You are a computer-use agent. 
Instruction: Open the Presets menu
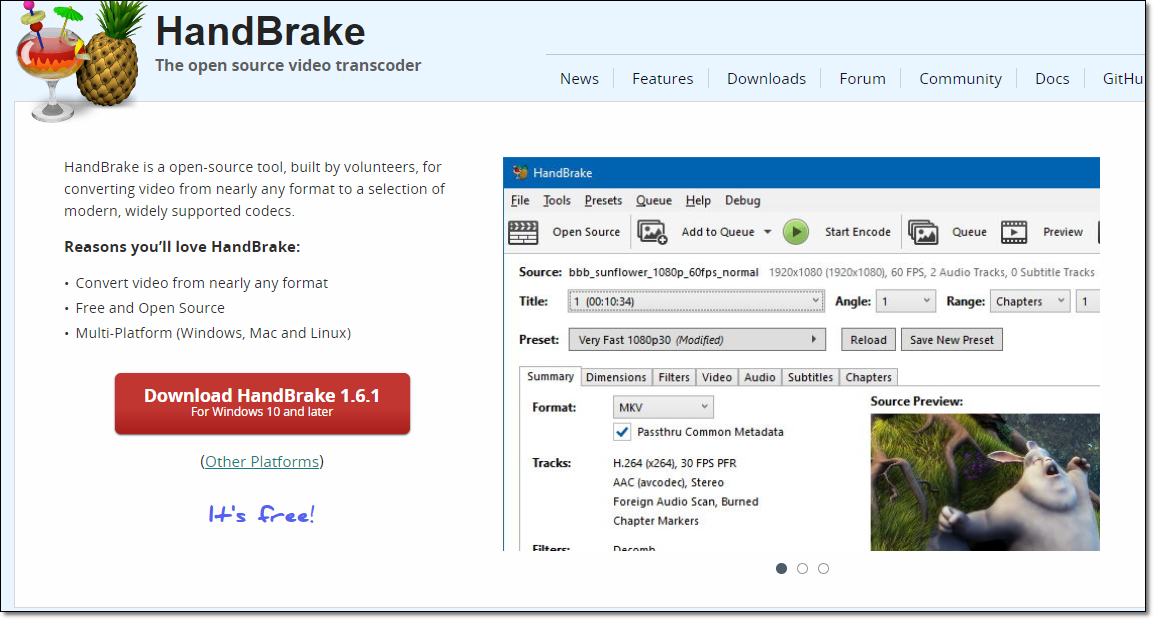click(603, 200)
